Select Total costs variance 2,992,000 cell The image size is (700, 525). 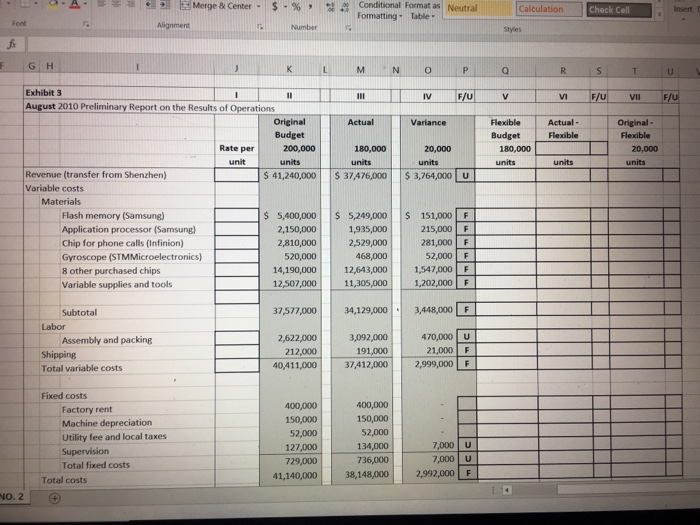(430, 474)
